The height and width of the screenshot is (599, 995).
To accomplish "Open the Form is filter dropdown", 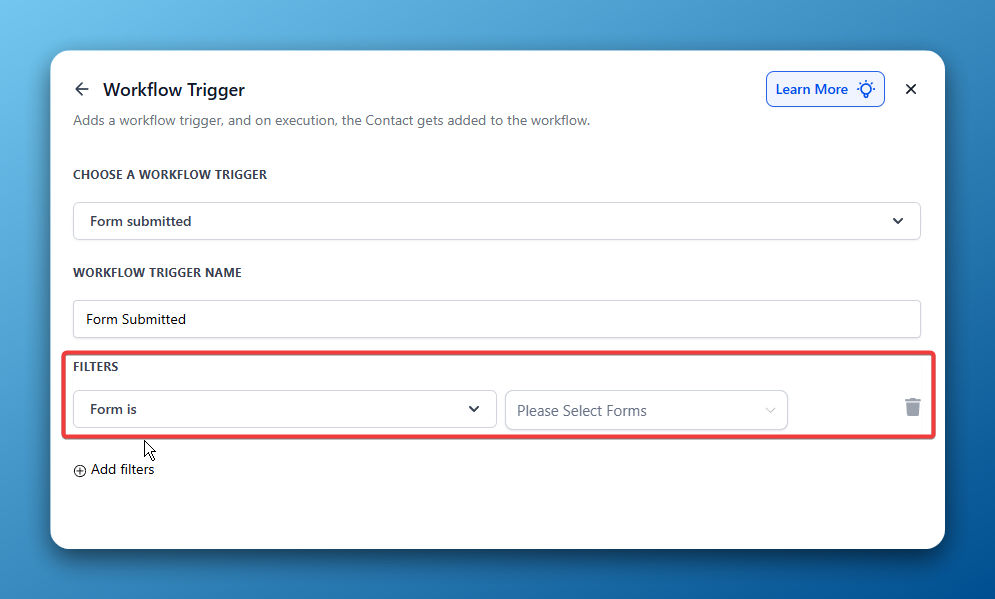I will click(x=285, y=409).
